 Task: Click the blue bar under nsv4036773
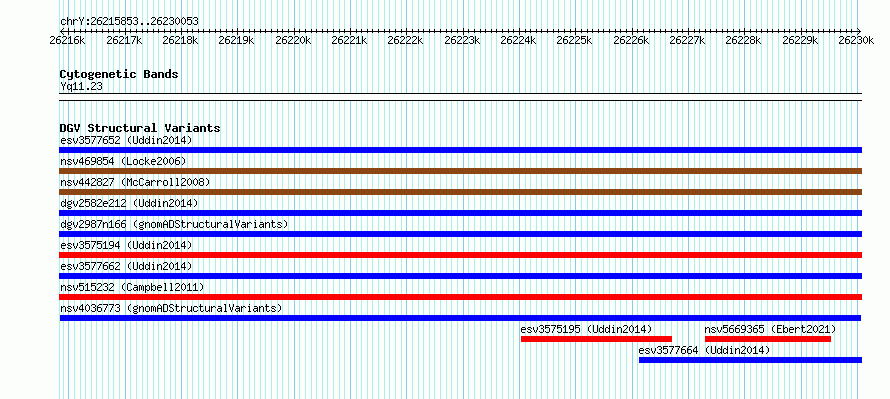[x=460, y=318]
